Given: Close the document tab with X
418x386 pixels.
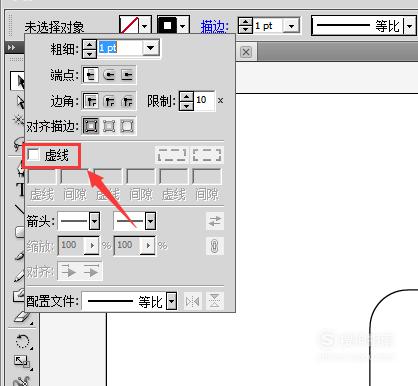Looking at the screenshot, I should [246, 52].
